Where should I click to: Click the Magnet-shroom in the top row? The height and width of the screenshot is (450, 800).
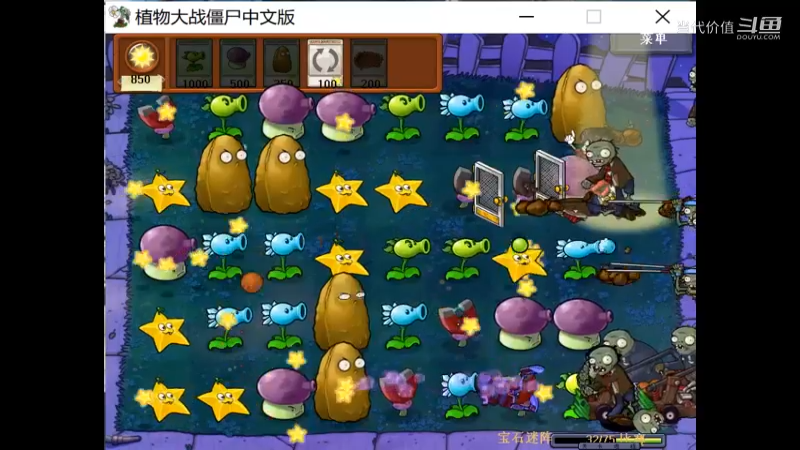click(158, 117)
